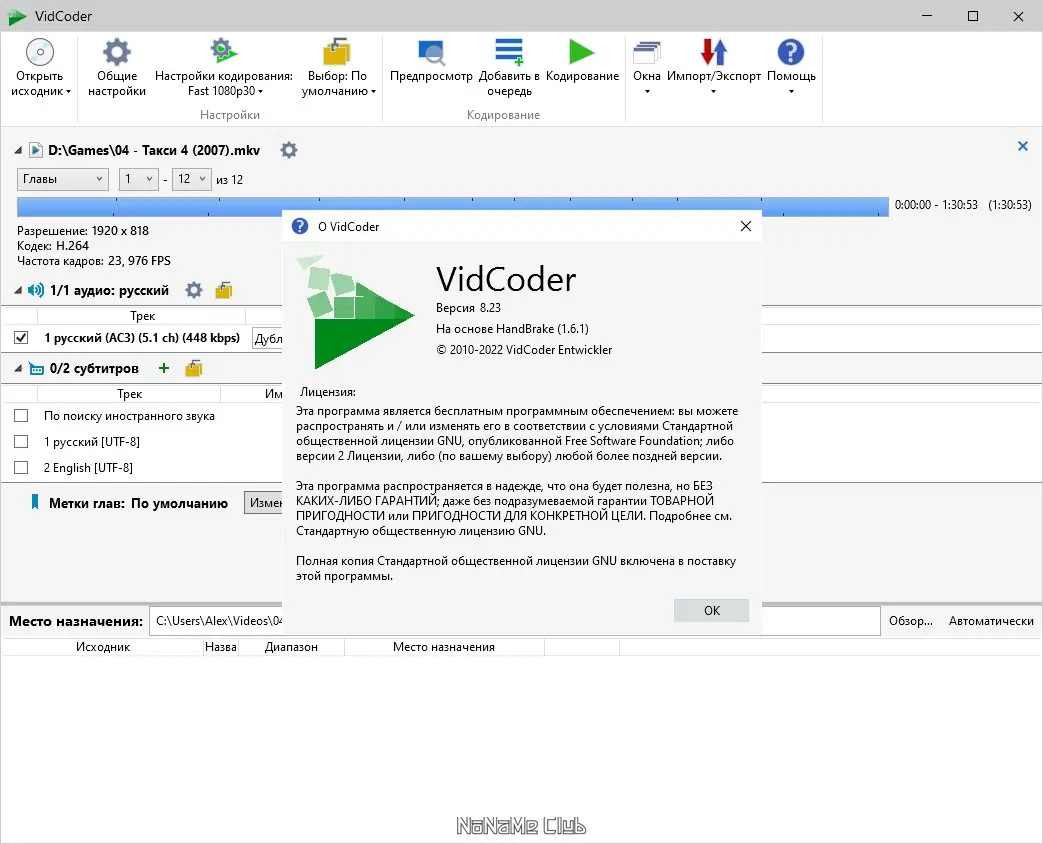Screen dimensions: 1043x844
Task: Click question mark icon in 'О VidCoder' title
Action: (x=300, y=226)
